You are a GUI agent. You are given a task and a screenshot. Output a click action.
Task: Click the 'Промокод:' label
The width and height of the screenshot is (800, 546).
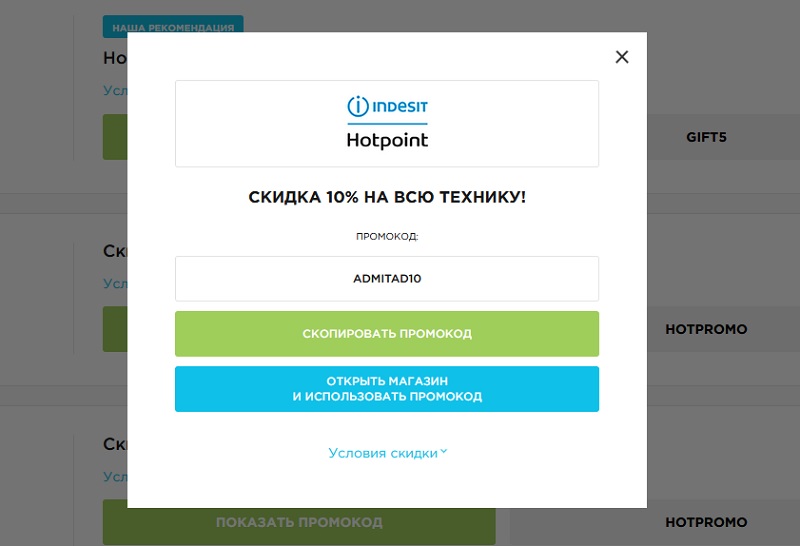pyautogui.click(x=387, y=236)
